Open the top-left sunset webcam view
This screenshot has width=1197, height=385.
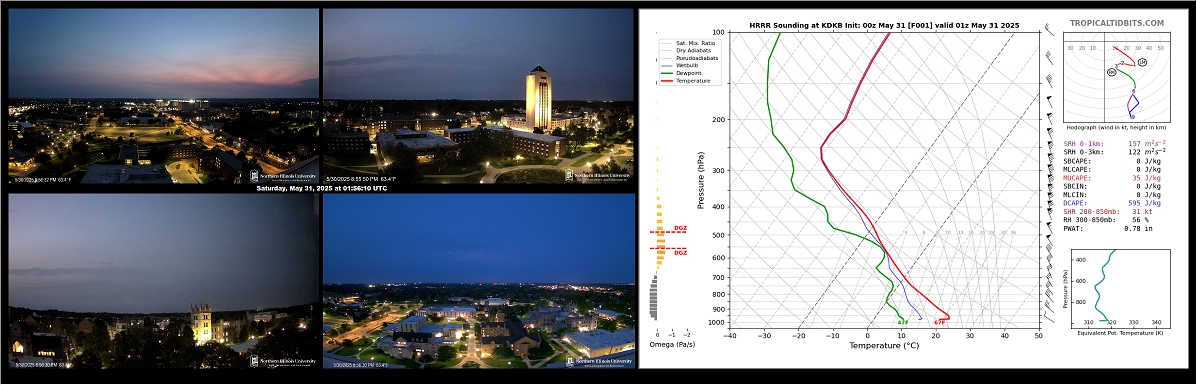tap(163, 96)
